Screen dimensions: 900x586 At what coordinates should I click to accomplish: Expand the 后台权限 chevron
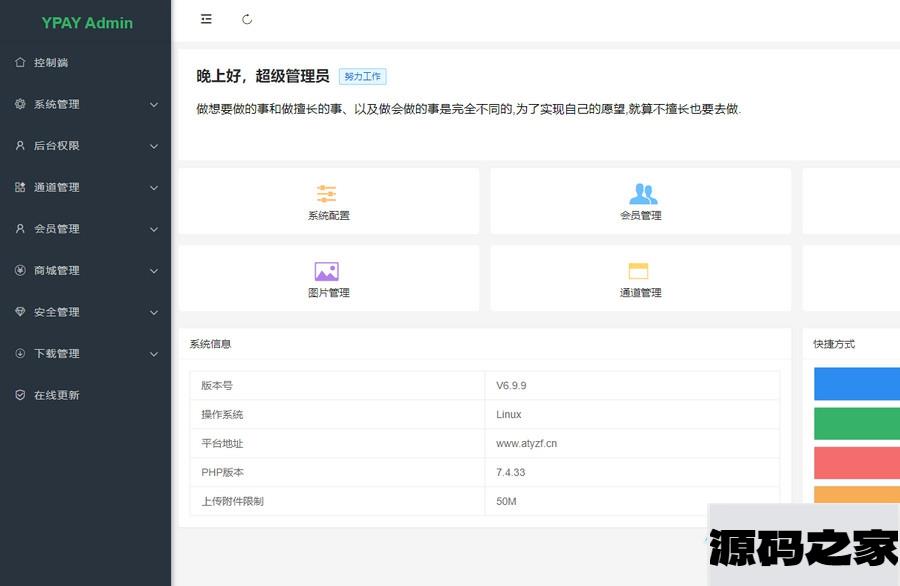pos(154,146)
